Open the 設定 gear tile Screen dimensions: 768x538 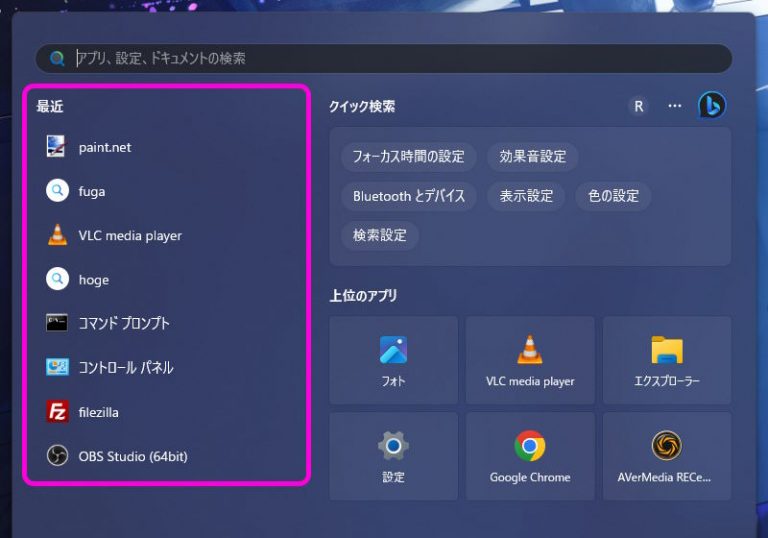(393, 456)
